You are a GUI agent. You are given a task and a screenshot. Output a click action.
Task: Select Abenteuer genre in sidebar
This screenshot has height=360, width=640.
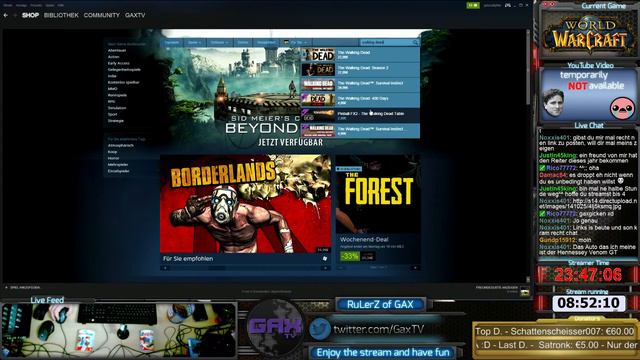point(117,51)
